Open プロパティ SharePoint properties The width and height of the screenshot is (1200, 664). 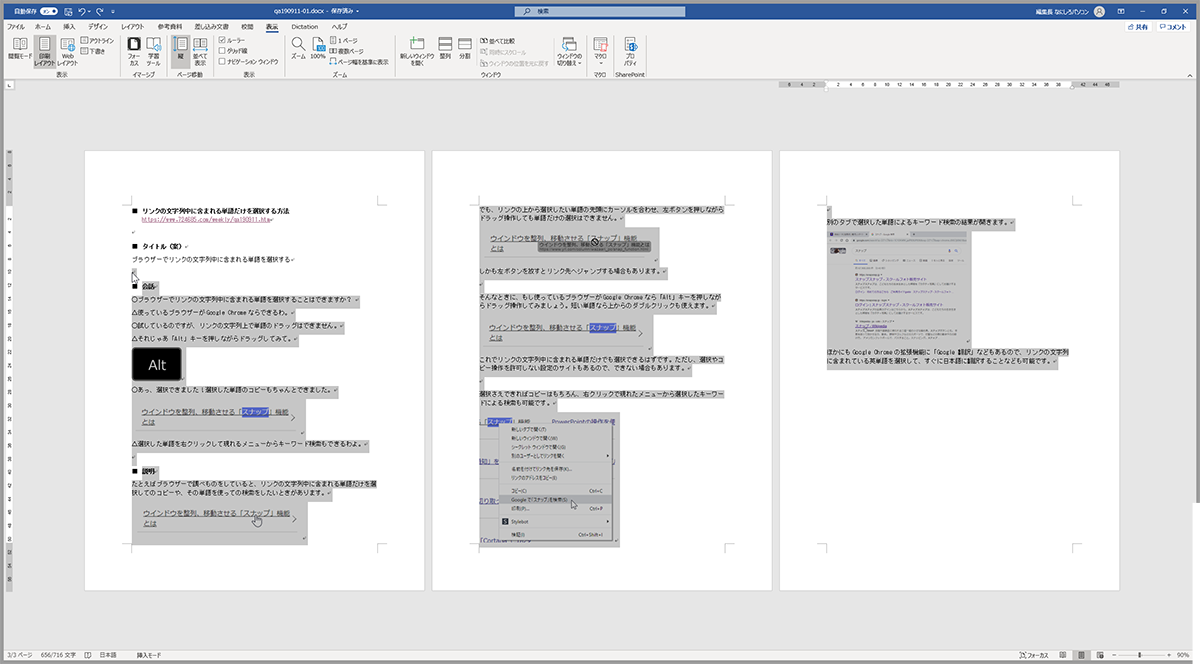631,51
